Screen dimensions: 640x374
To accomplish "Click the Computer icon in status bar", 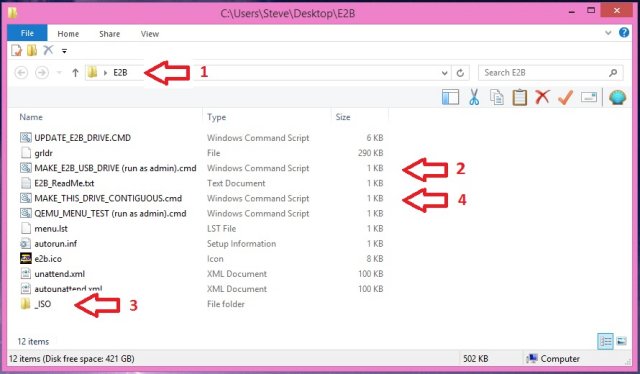I will point(532,358).
